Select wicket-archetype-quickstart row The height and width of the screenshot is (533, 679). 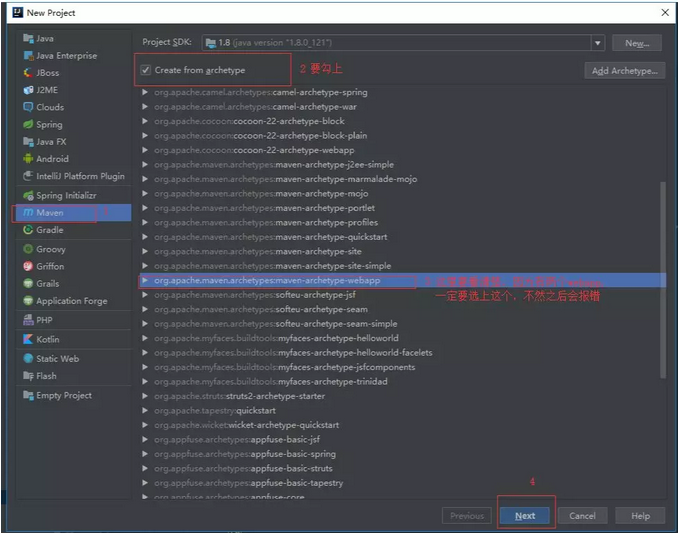401,425
